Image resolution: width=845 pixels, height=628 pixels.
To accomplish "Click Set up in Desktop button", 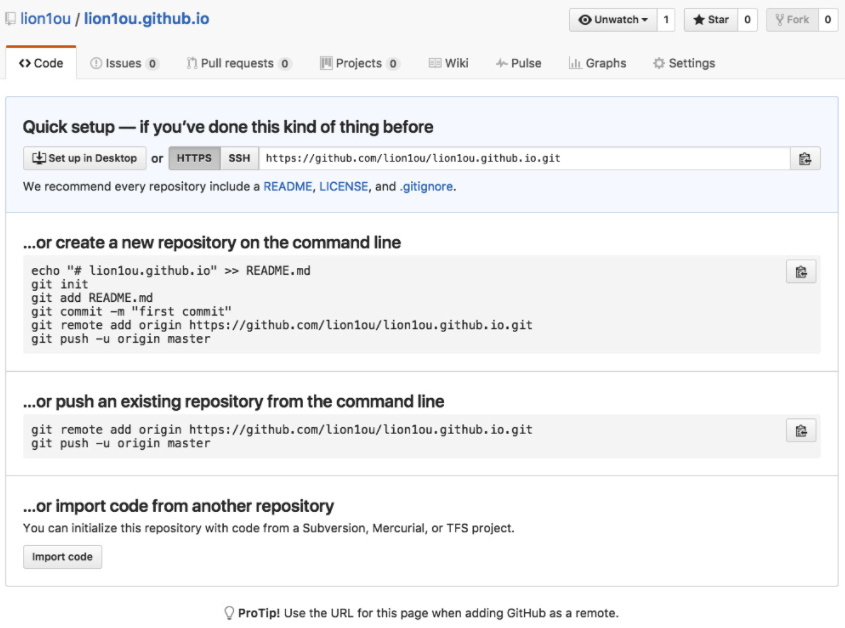I will (x=84, y=158).
